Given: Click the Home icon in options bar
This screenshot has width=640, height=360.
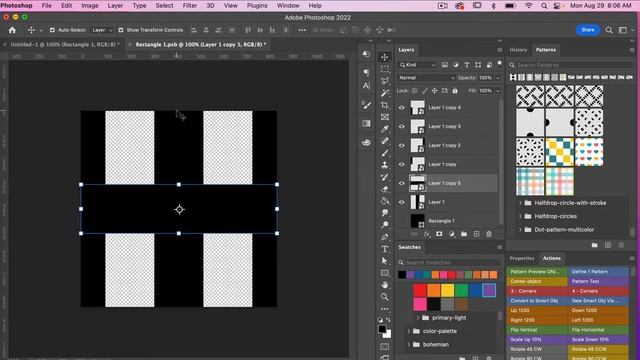Looking at the screenshot, I should (x=12, y=30).
